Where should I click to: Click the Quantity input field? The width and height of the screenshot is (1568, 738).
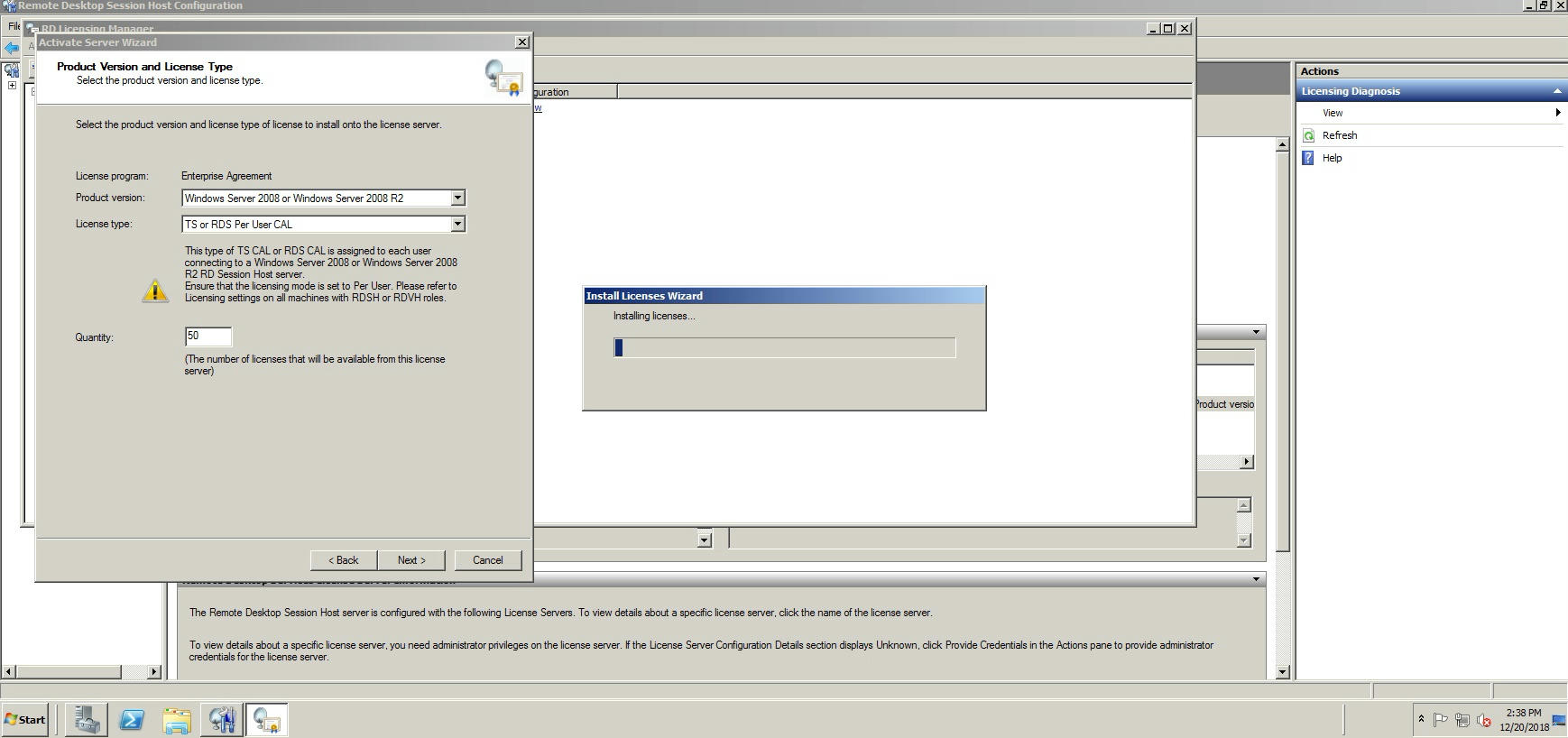208,337
